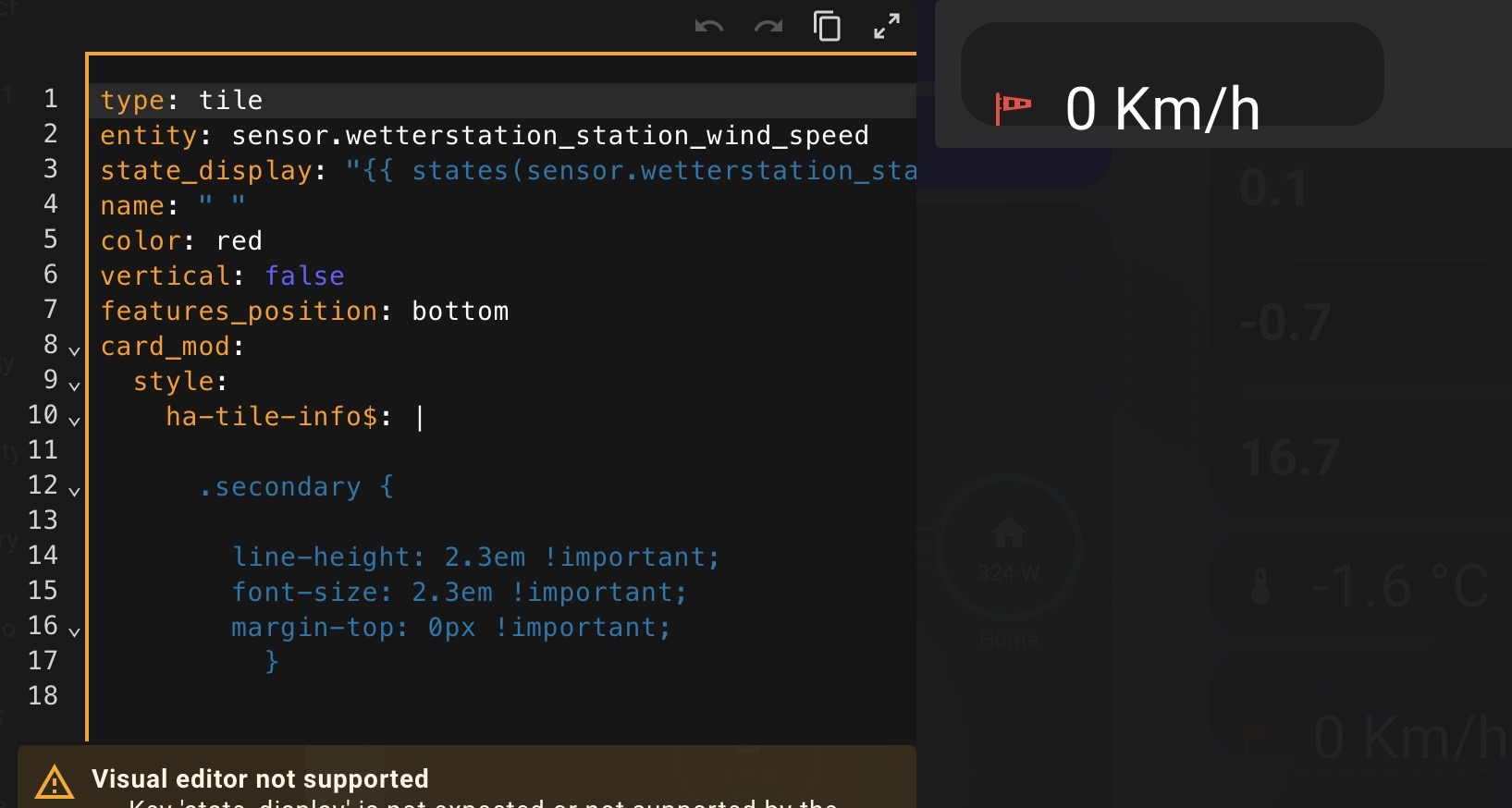
Task: Collapse the ha-tile-info$ block on line 10
Action: tap(75, 421)
